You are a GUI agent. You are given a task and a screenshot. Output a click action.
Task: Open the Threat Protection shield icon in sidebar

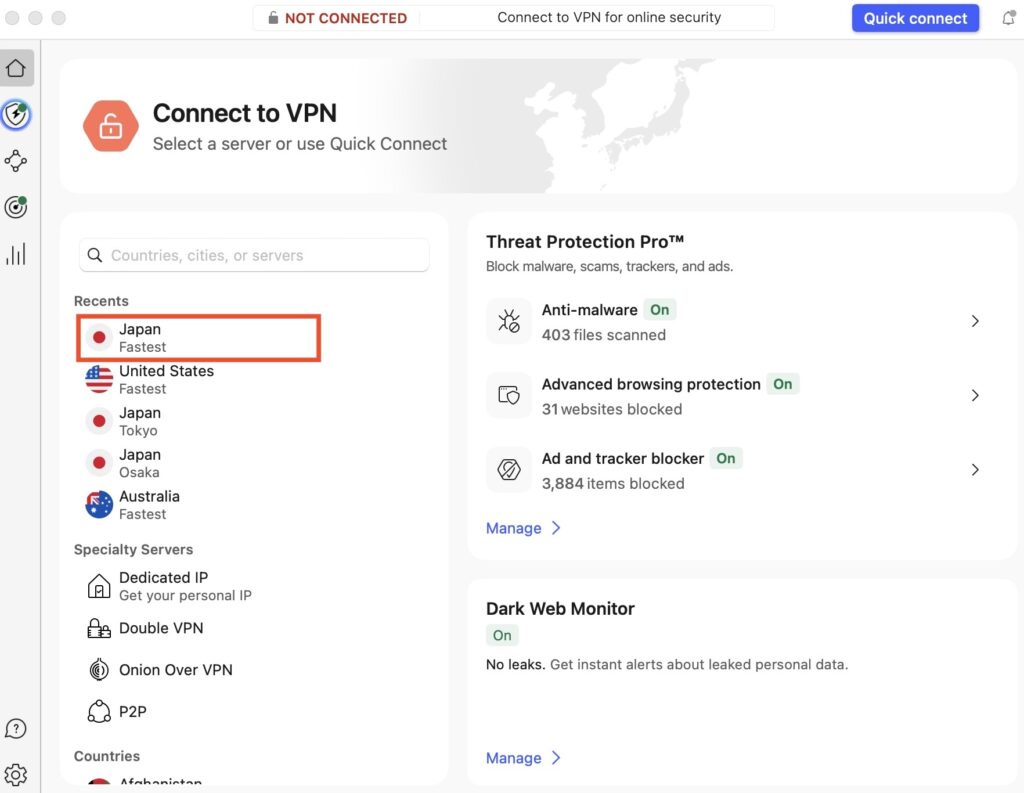[16, 115]
